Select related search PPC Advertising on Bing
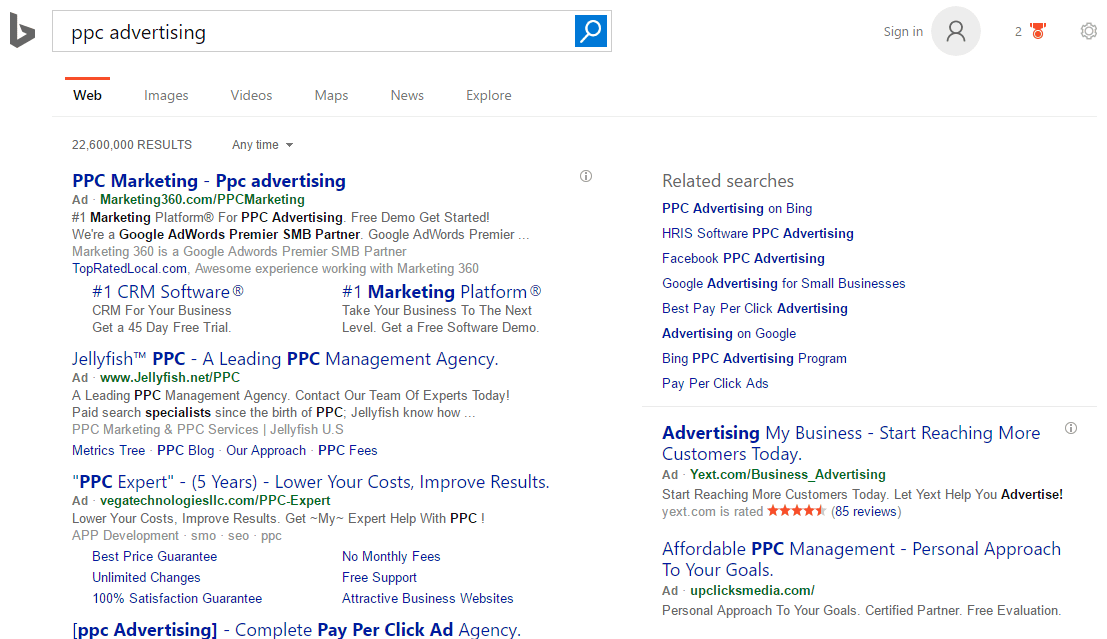The height and width of the screenshot is (639, 1107). [x=737, y=208]
